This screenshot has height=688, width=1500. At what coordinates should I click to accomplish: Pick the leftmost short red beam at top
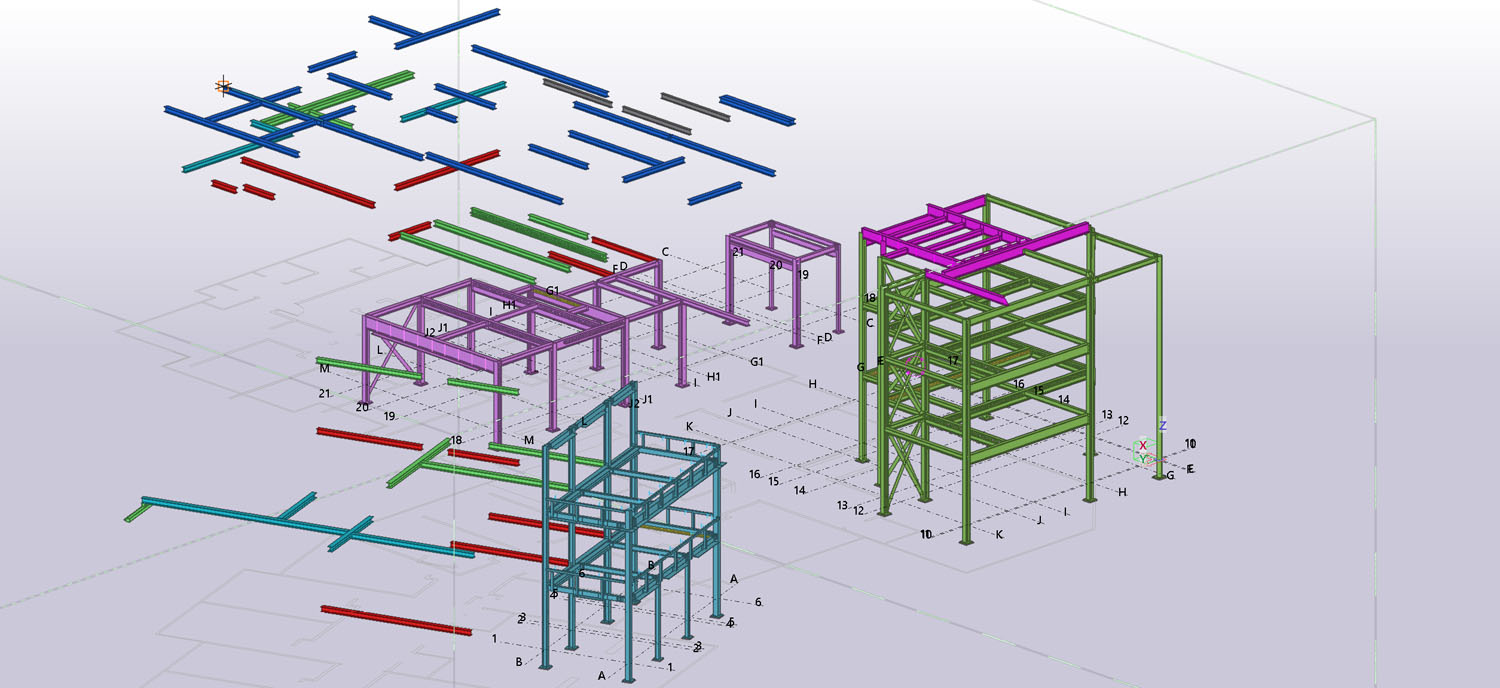(224, 185)
